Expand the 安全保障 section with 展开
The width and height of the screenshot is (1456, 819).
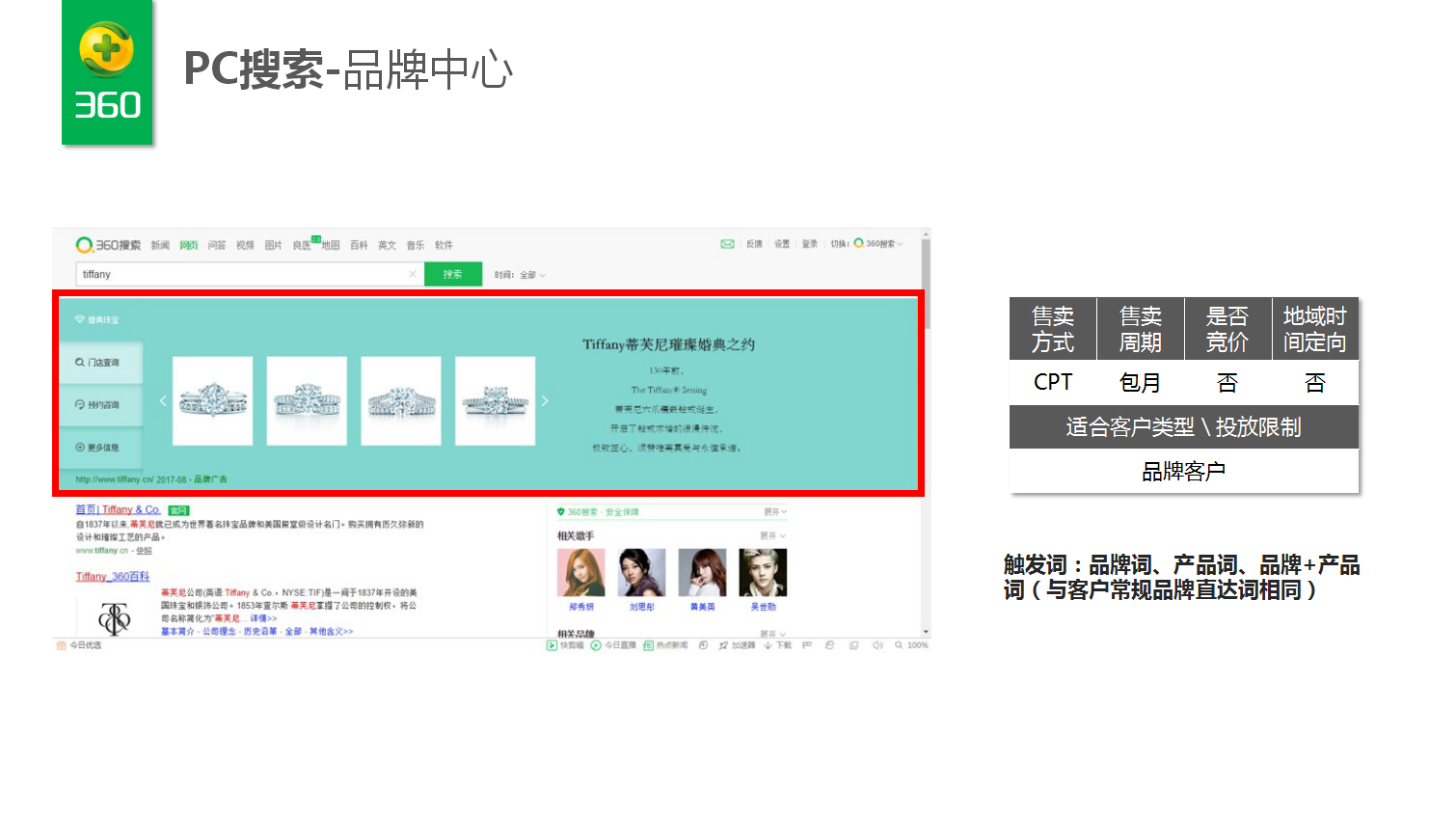775,512
